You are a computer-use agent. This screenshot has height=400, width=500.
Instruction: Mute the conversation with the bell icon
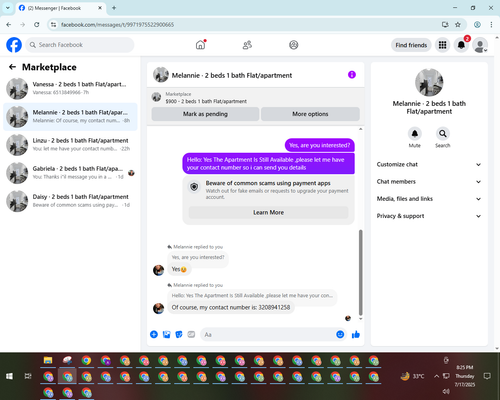pos(415,134)
